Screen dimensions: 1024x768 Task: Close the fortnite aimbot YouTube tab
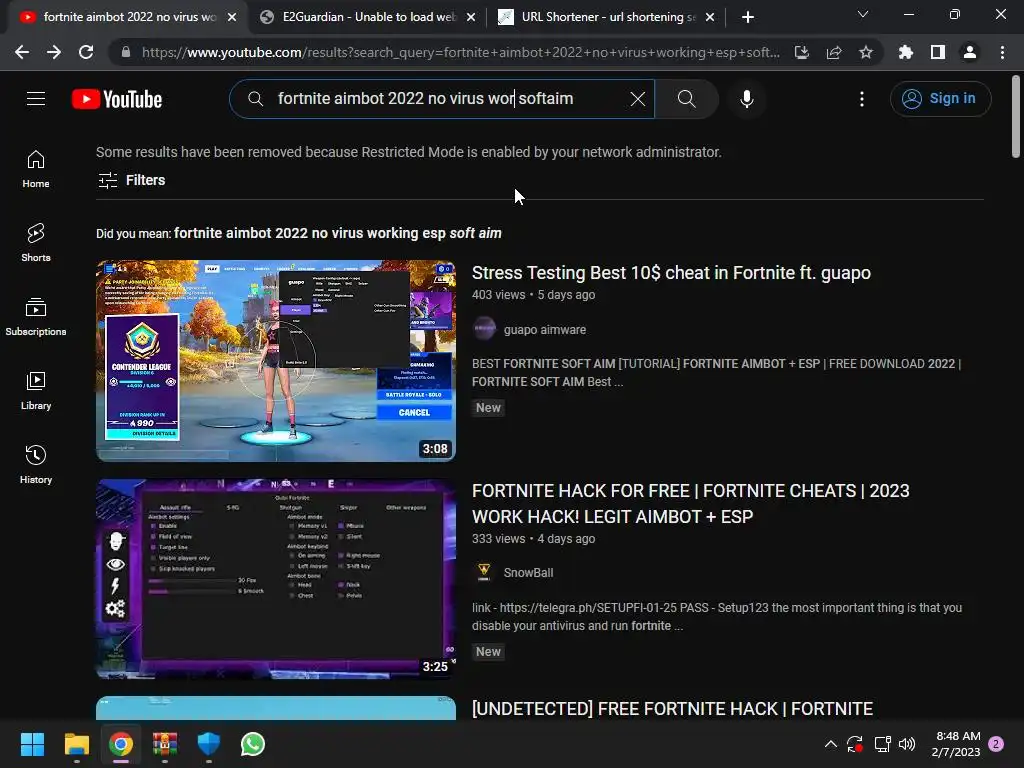click(x=232, y=17)
